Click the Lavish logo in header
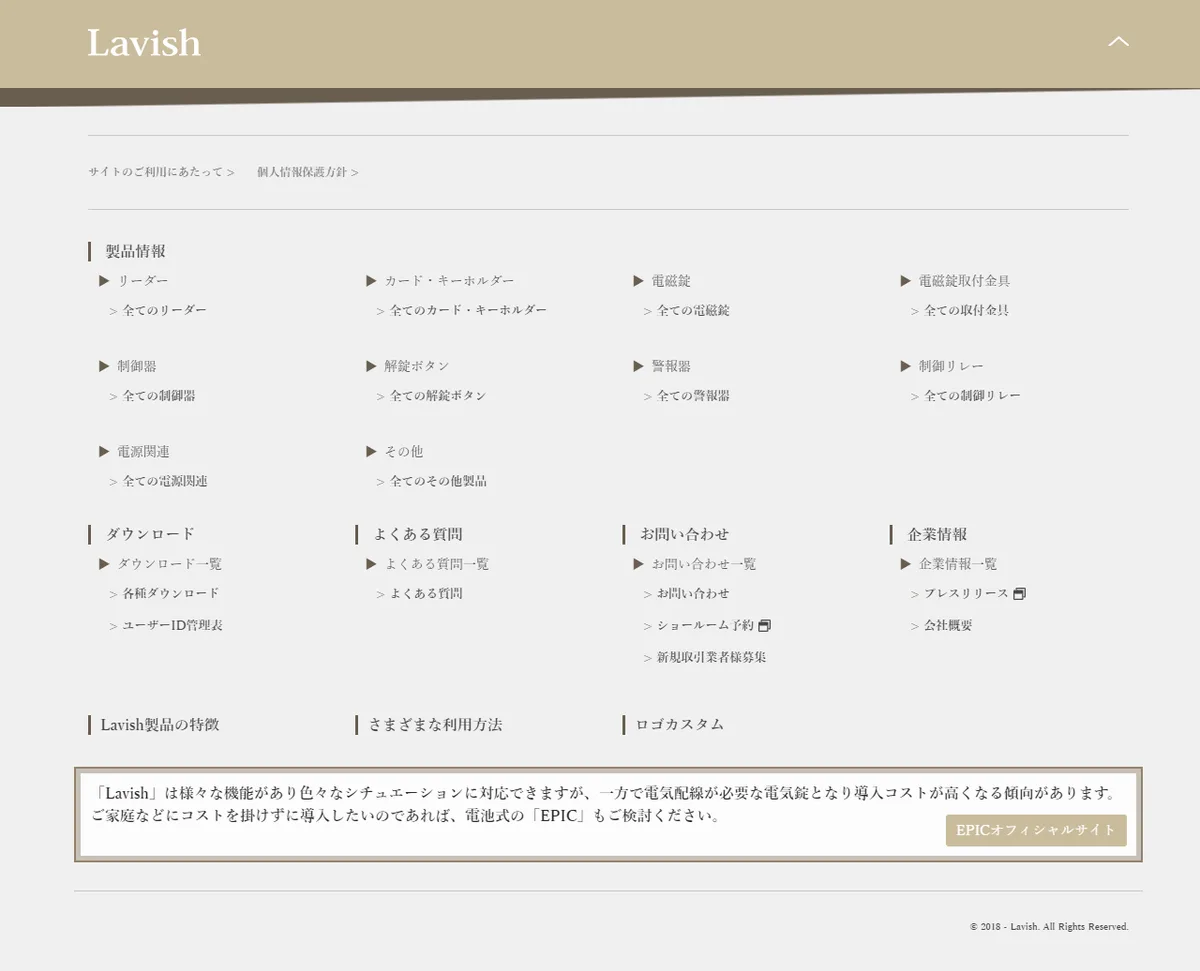Image resolution: width=1200 pixels, height=971 pixels. [x=144, y=43]
